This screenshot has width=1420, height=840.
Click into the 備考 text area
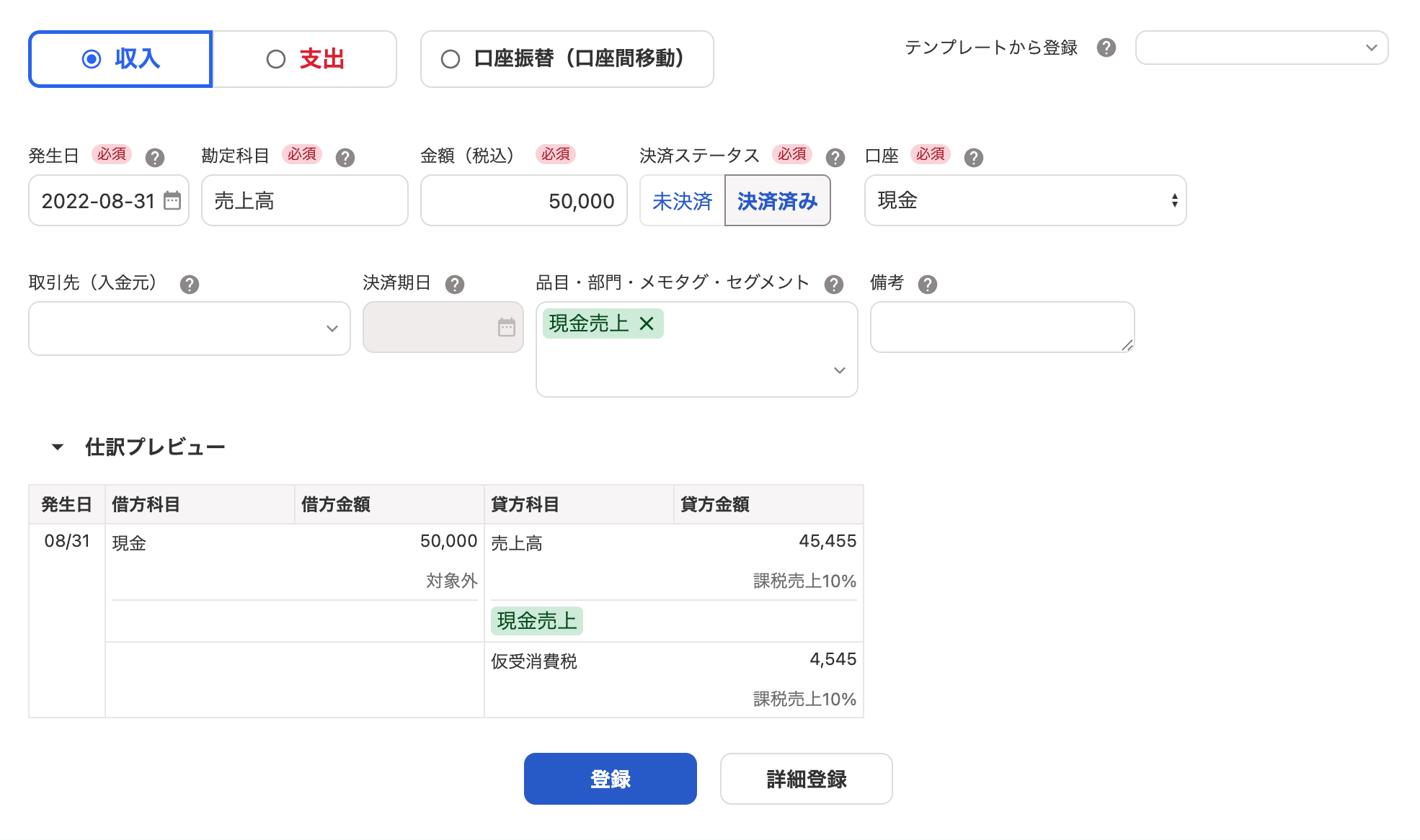[1003, 327]
